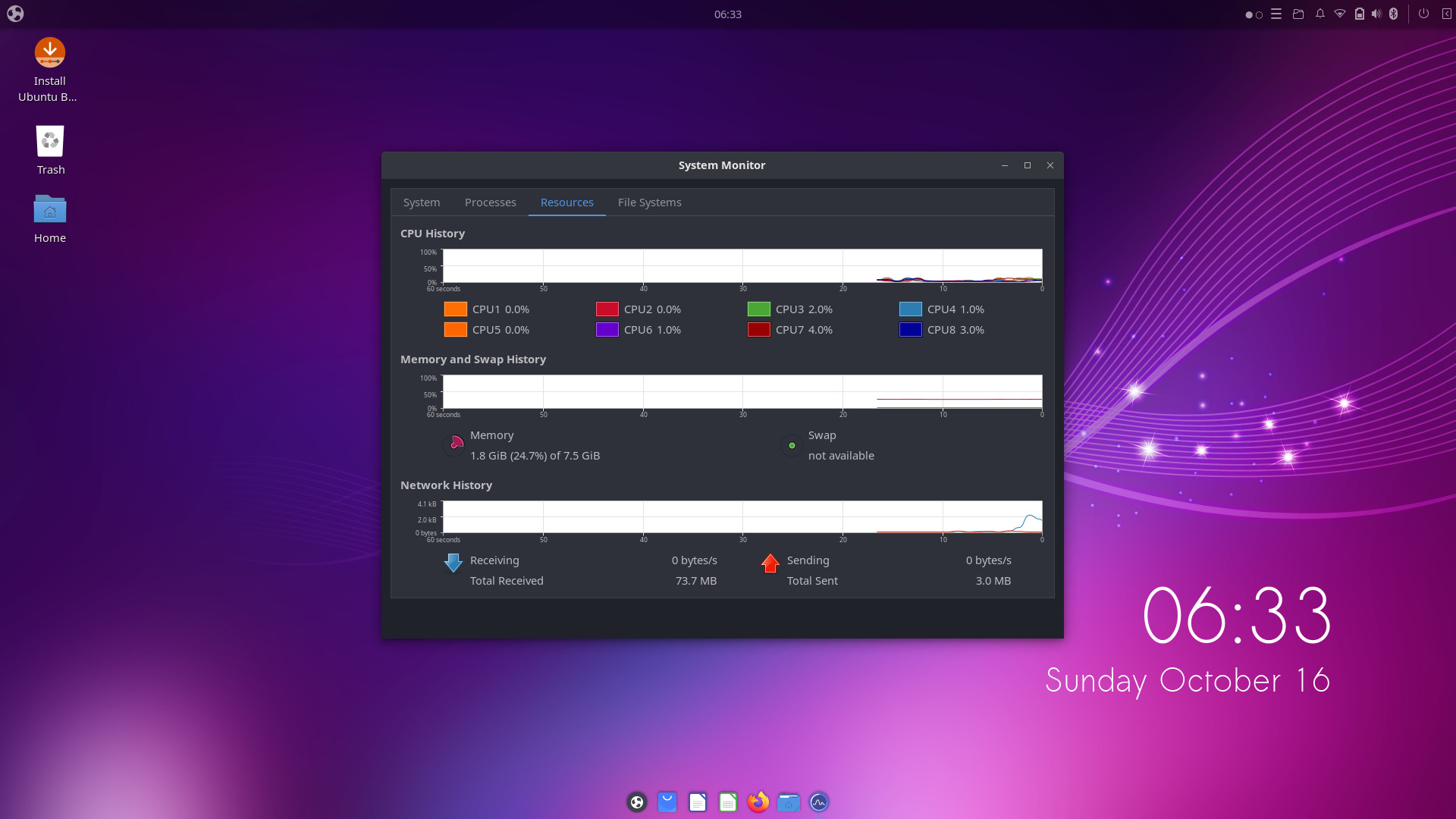Screen dimensions: 1456x819
Task: Click the Receiving download arrow icon
Action: (453, 563)
